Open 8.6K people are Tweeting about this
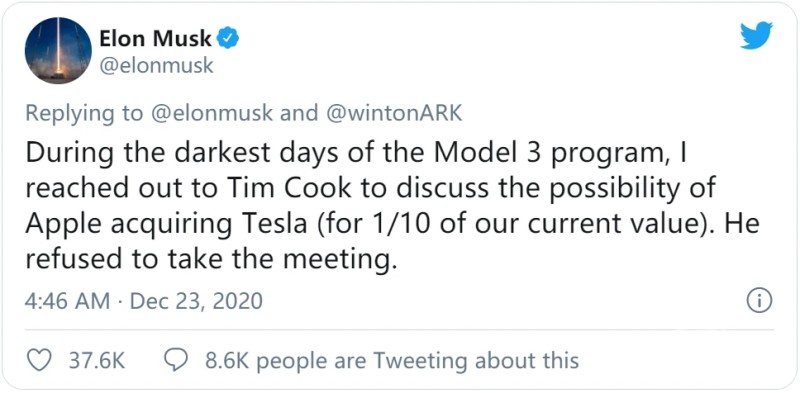 pyautogui.click(x=392, y=361)
